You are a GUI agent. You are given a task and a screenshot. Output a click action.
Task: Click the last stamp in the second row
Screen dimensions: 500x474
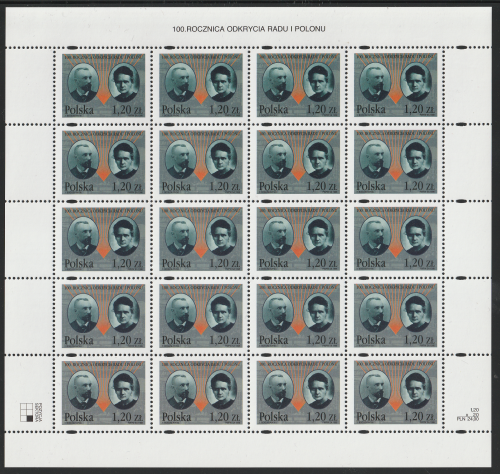[x=396, y=162]
